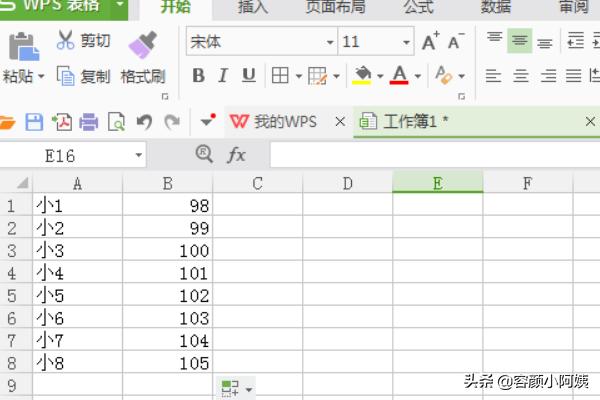The width and height of the screenshot is (600, 400).
Task: Open the 页面布局 ribbon tab
Action: (x=335, y=7)
